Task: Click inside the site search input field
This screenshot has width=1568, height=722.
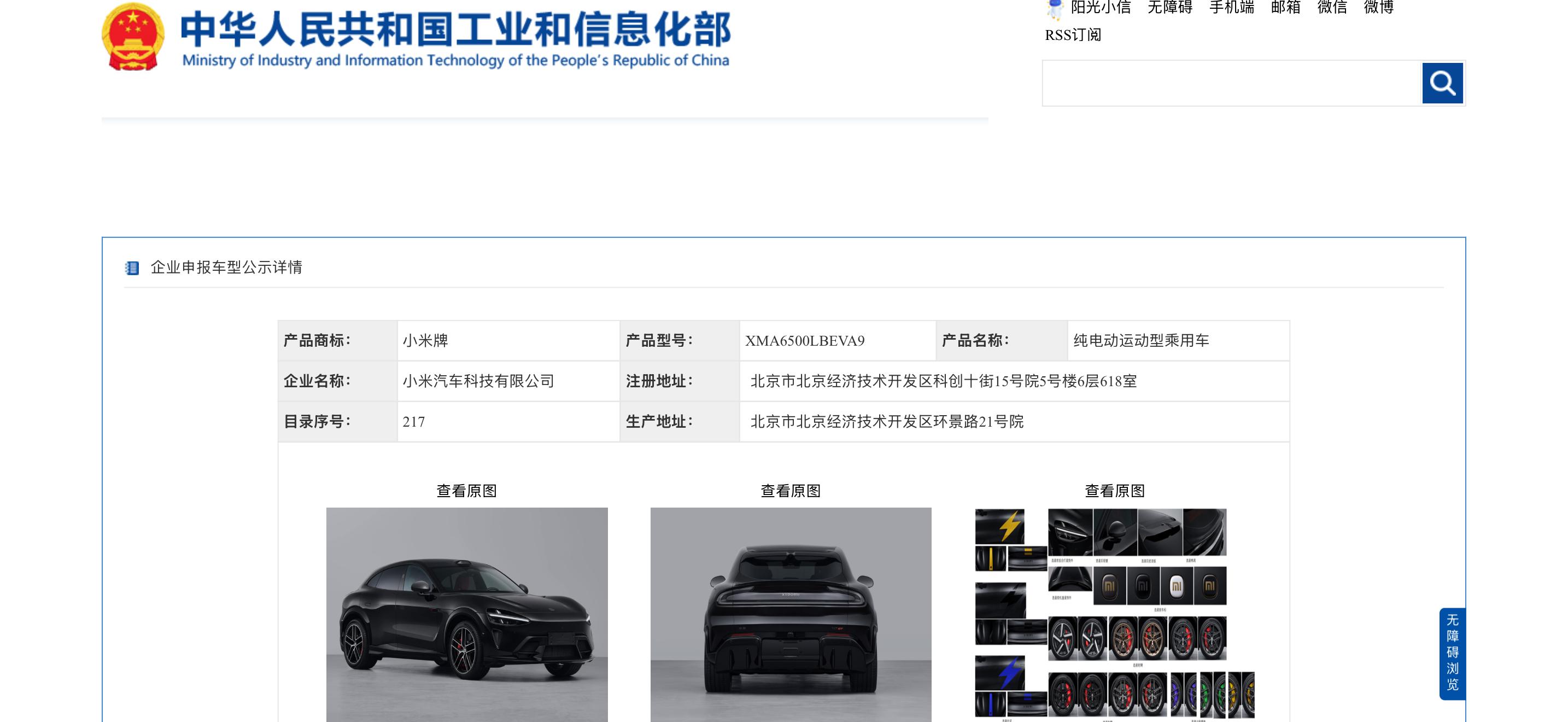Action: [x=1231, y=83]
